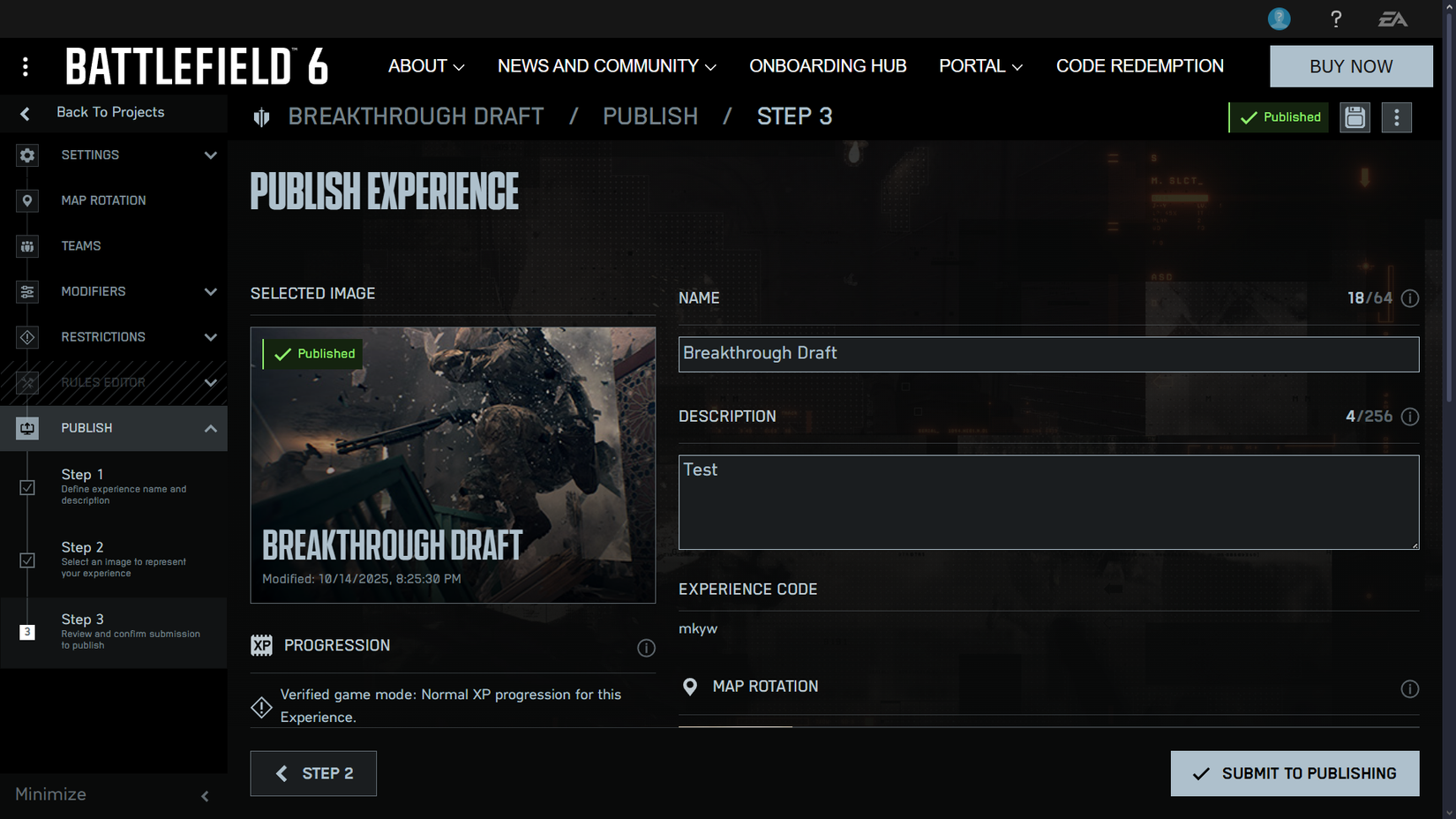
Task: Toggle the Step 1 checkbox
Action: [x=27, y=487]
